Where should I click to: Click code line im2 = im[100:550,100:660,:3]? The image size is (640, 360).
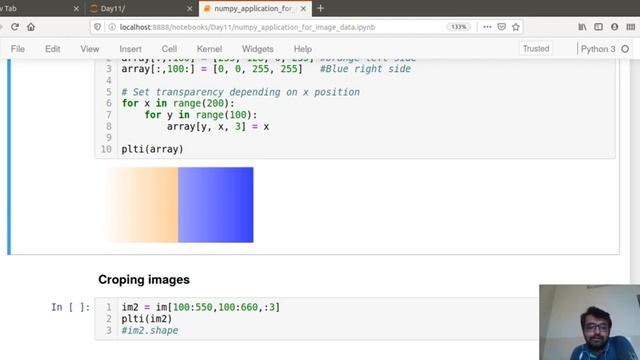(201, 307)
